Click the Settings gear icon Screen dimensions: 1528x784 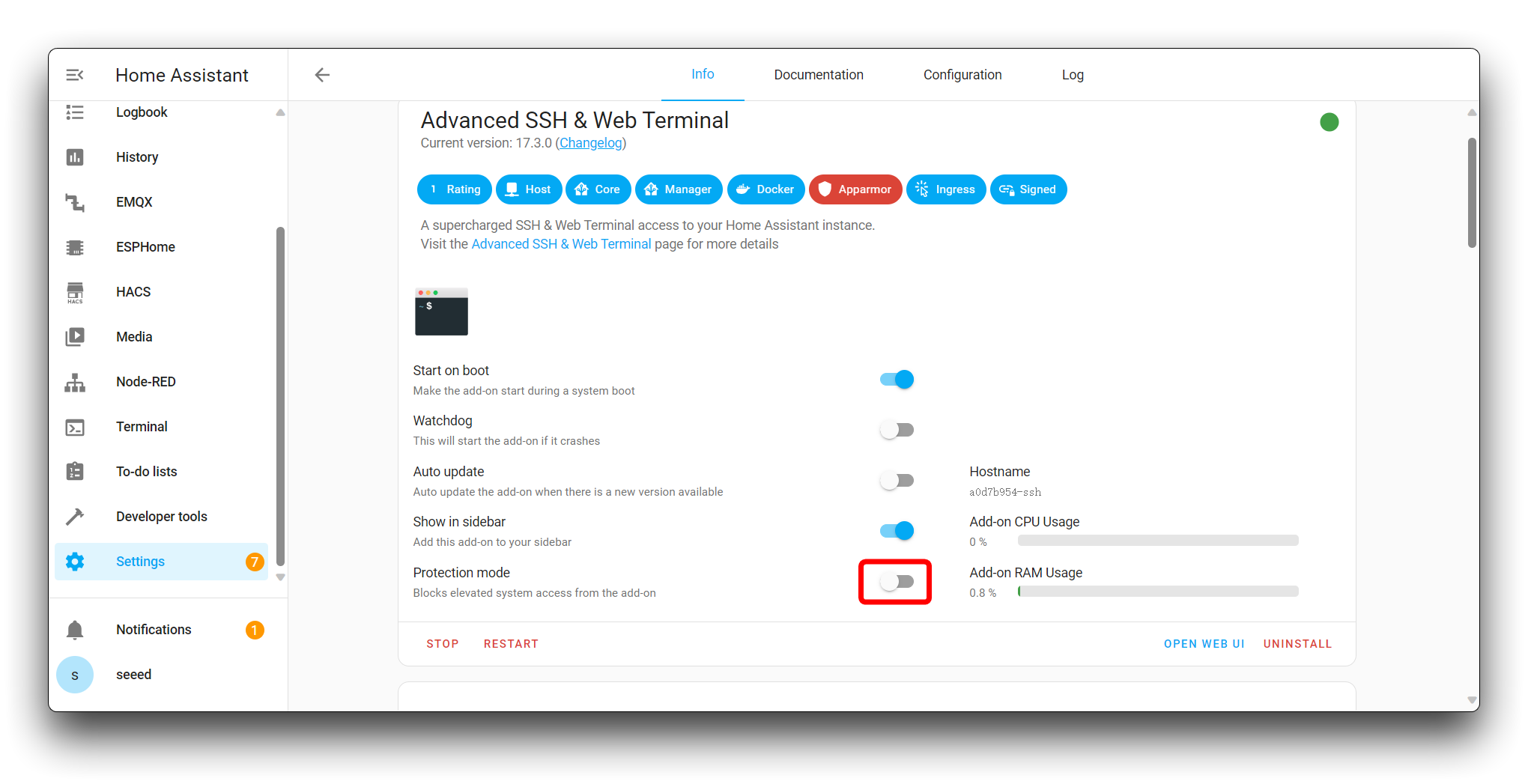click(x=75, y=562)
